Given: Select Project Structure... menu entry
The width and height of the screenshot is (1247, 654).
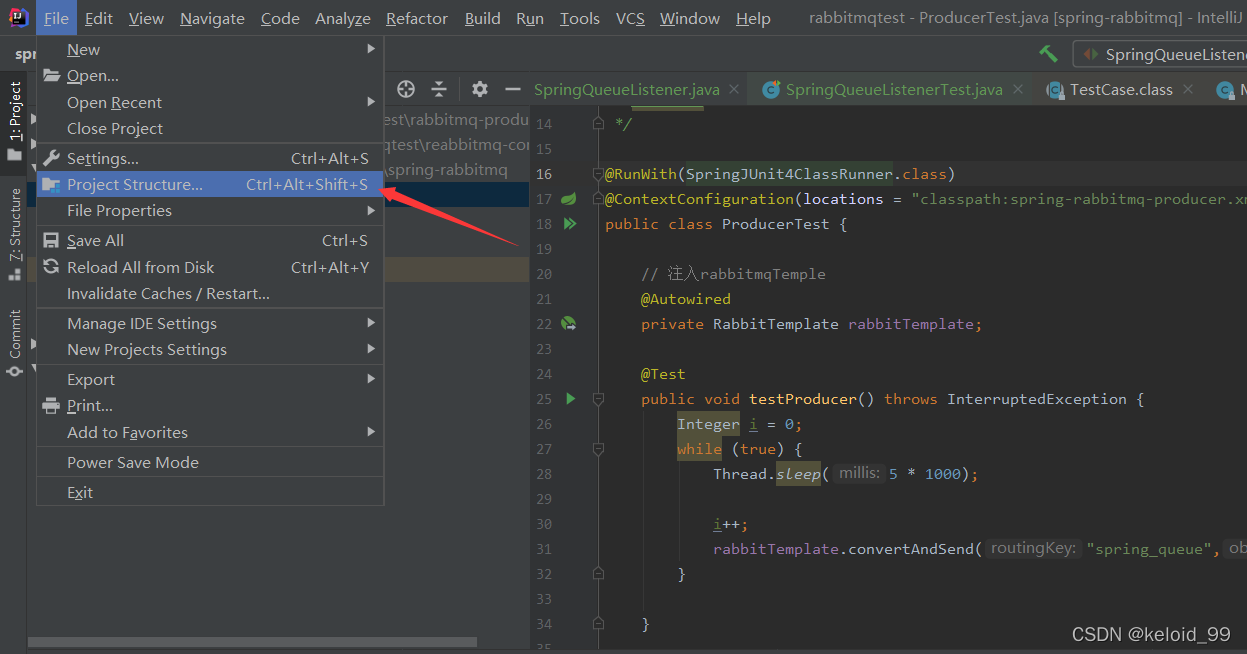Looking at the screenshot, I should click(210, 184).
